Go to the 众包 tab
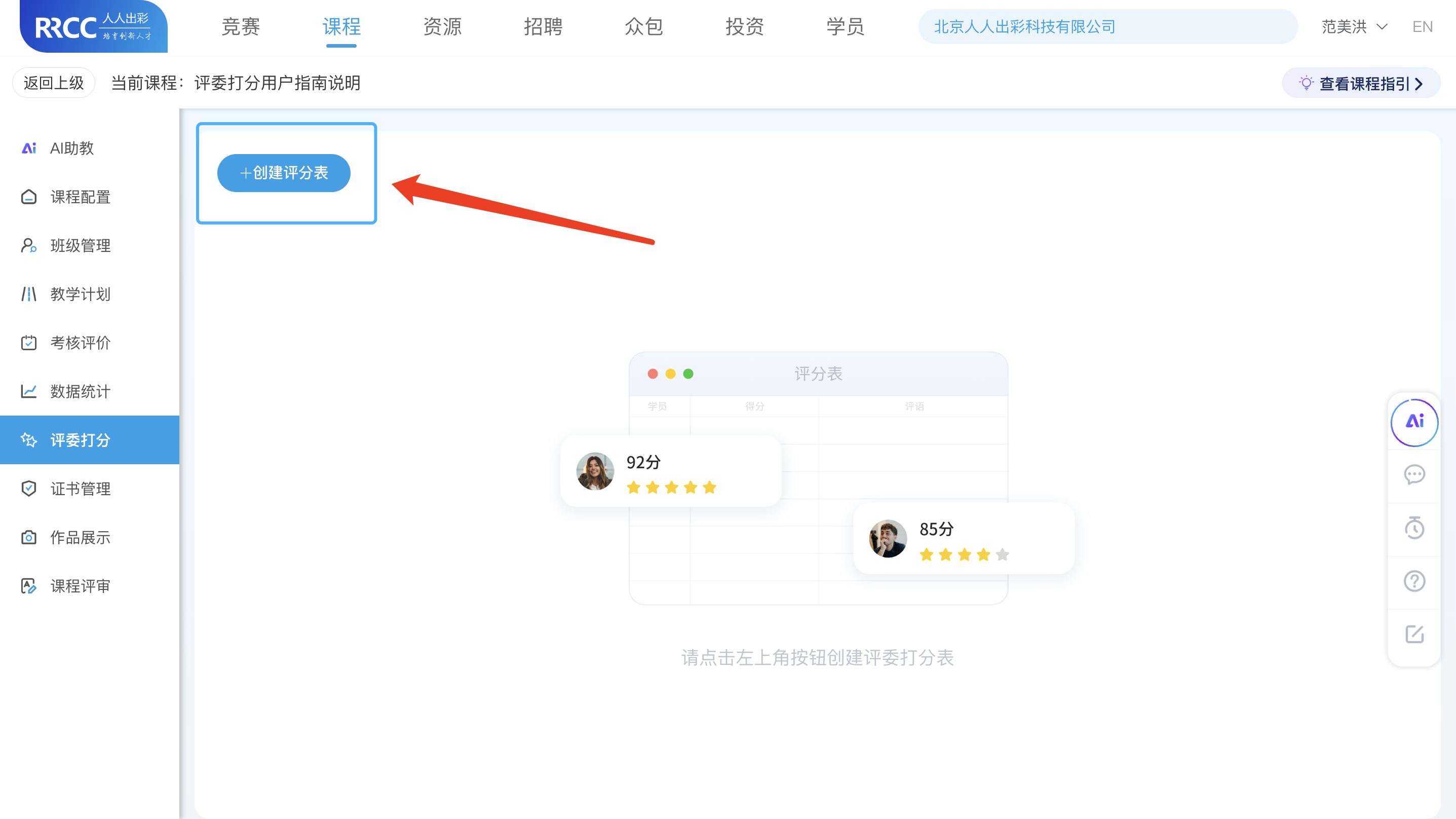1456x819 pixels. click(x=644, y=26)
